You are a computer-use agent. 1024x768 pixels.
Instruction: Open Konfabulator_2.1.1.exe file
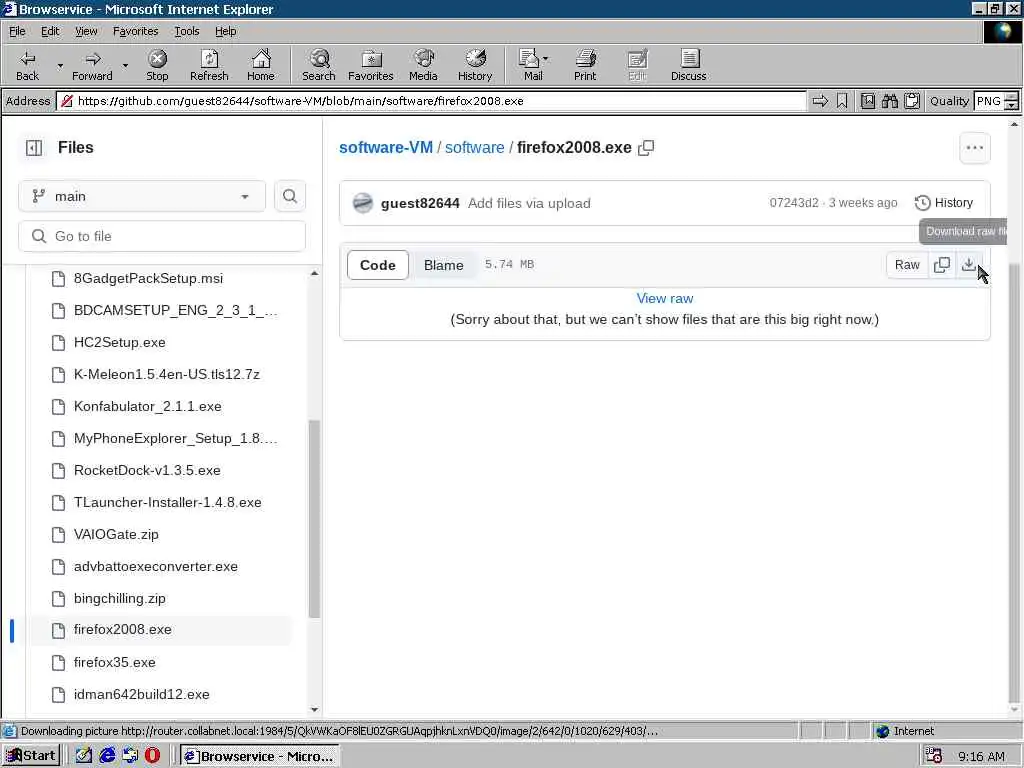click(x=148, y=406)
